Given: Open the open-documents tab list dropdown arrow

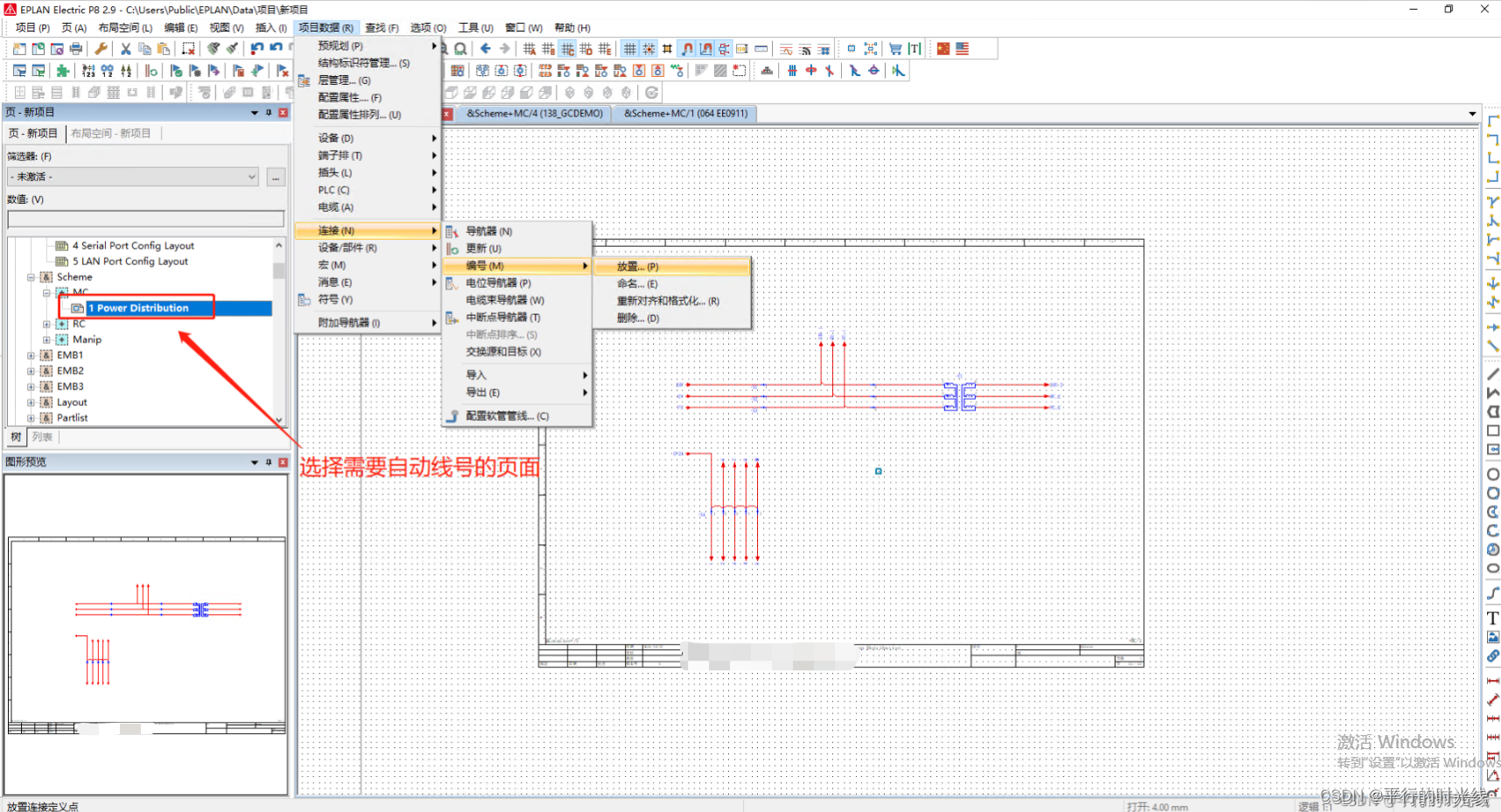Looking at the screenshot, I should click(1472, 114).
